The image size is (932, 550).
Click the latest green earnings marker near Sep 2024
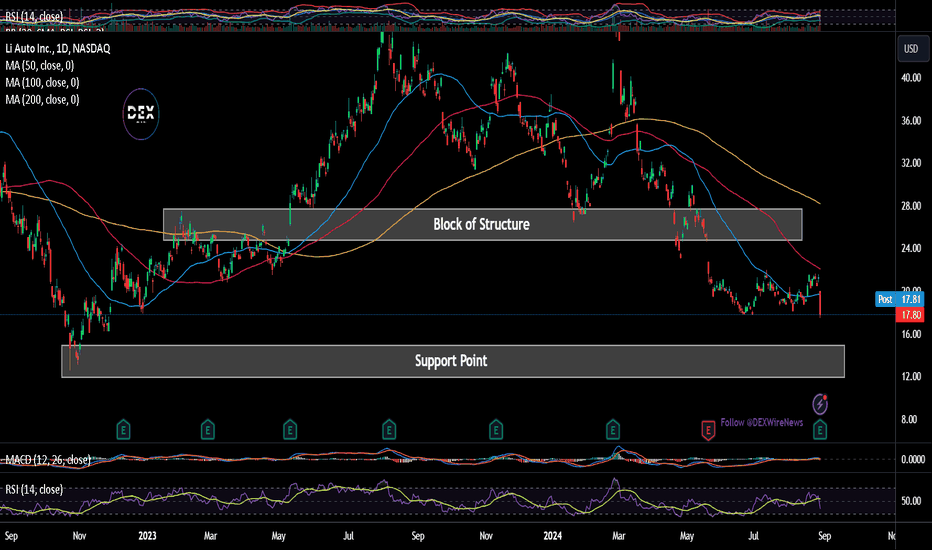tap(820, 429)
